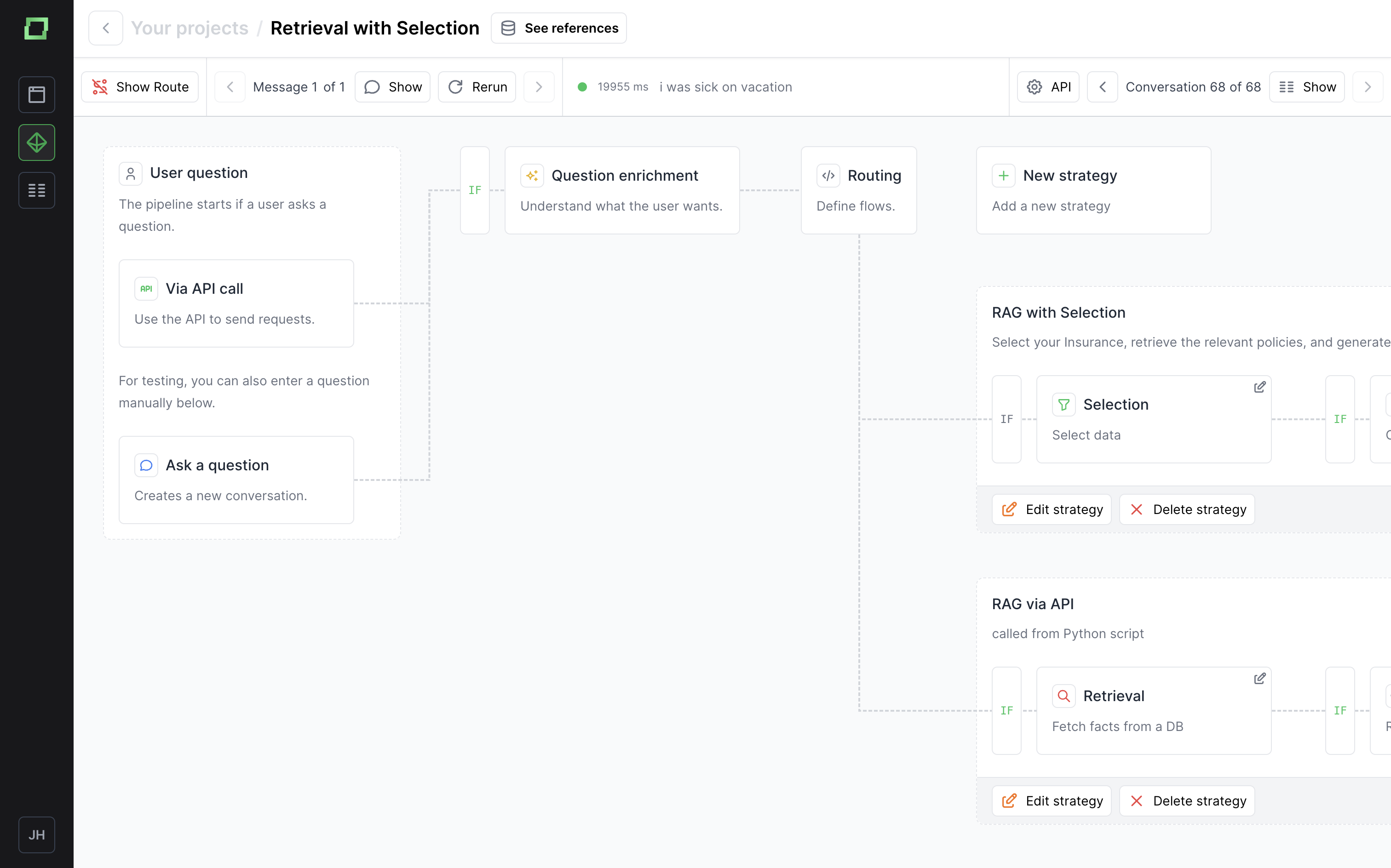Click the 'Retrieval with Selection' project title
The width and height of the screenshot is (1391, 868).
coord(375,28)
